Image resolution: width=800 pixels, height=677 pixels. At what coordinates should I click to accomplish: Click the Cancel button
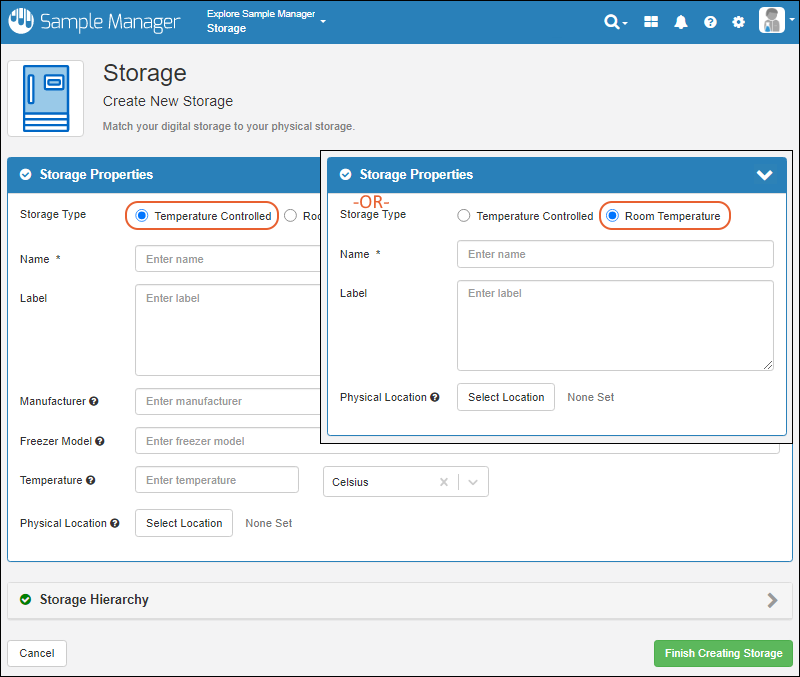point(37,653)
